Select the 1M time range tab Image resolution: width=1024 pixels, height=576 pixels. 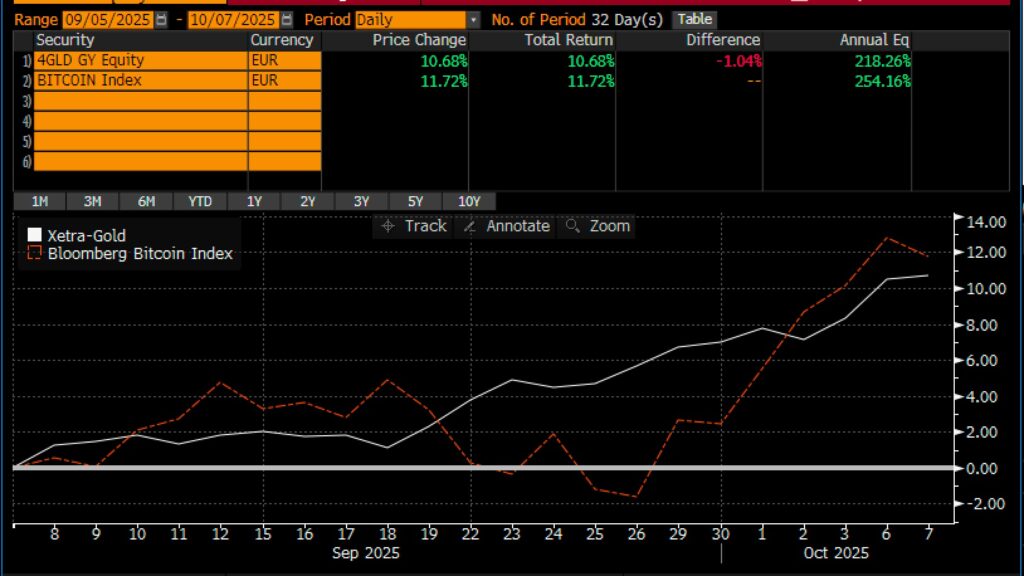click(x=39, y=201)
